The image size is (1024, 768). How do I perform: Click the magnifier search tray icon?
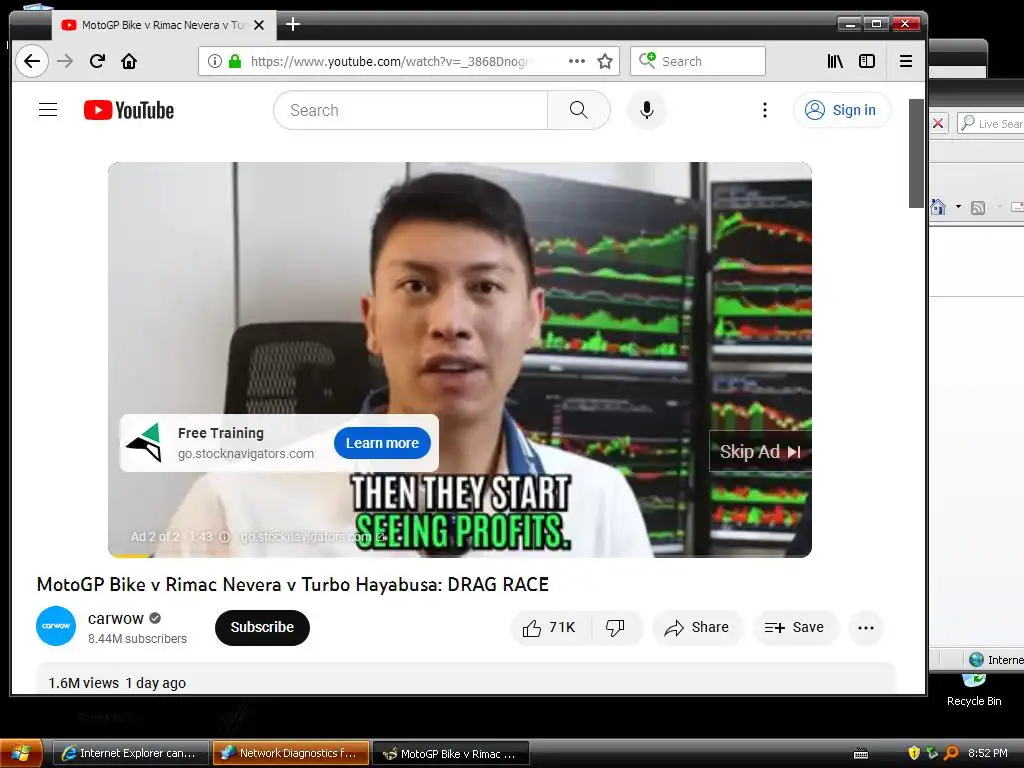click(x=951, y=753)
